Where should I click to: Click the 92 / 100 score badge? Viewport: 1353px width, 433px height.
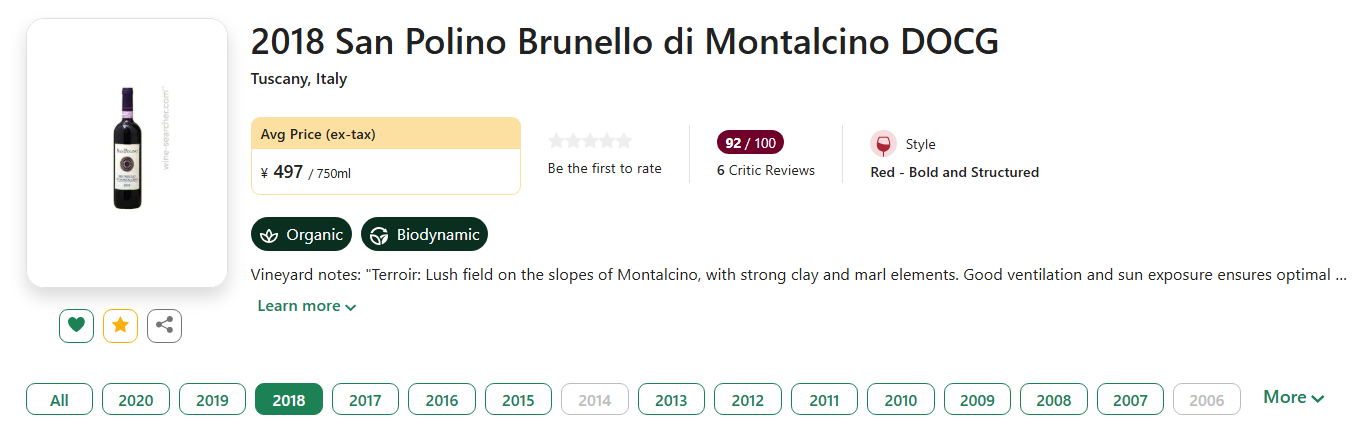(750, 142)
